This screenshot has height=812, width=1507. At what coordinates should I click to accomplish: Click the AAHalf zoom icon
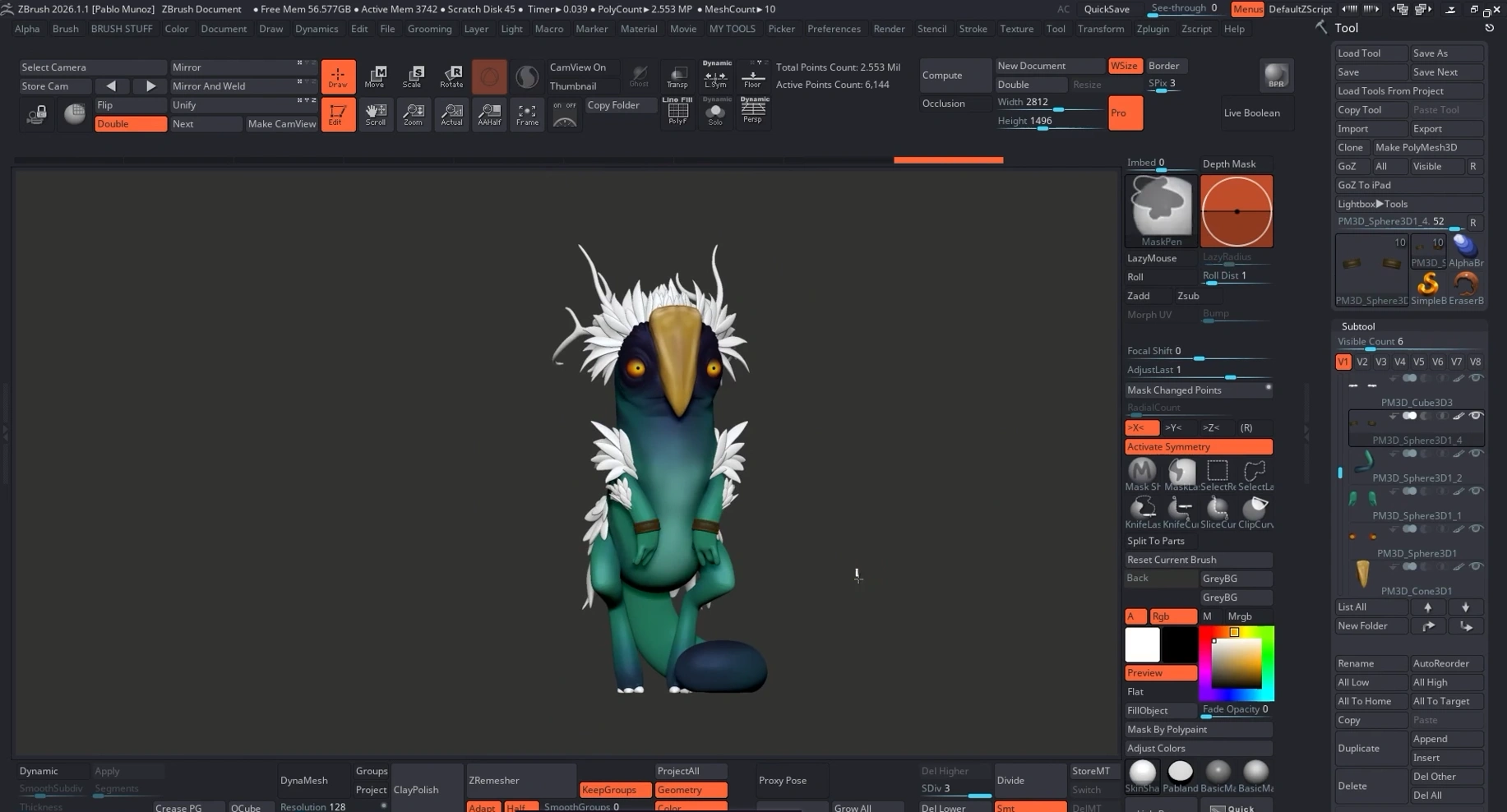pos(489,114)
